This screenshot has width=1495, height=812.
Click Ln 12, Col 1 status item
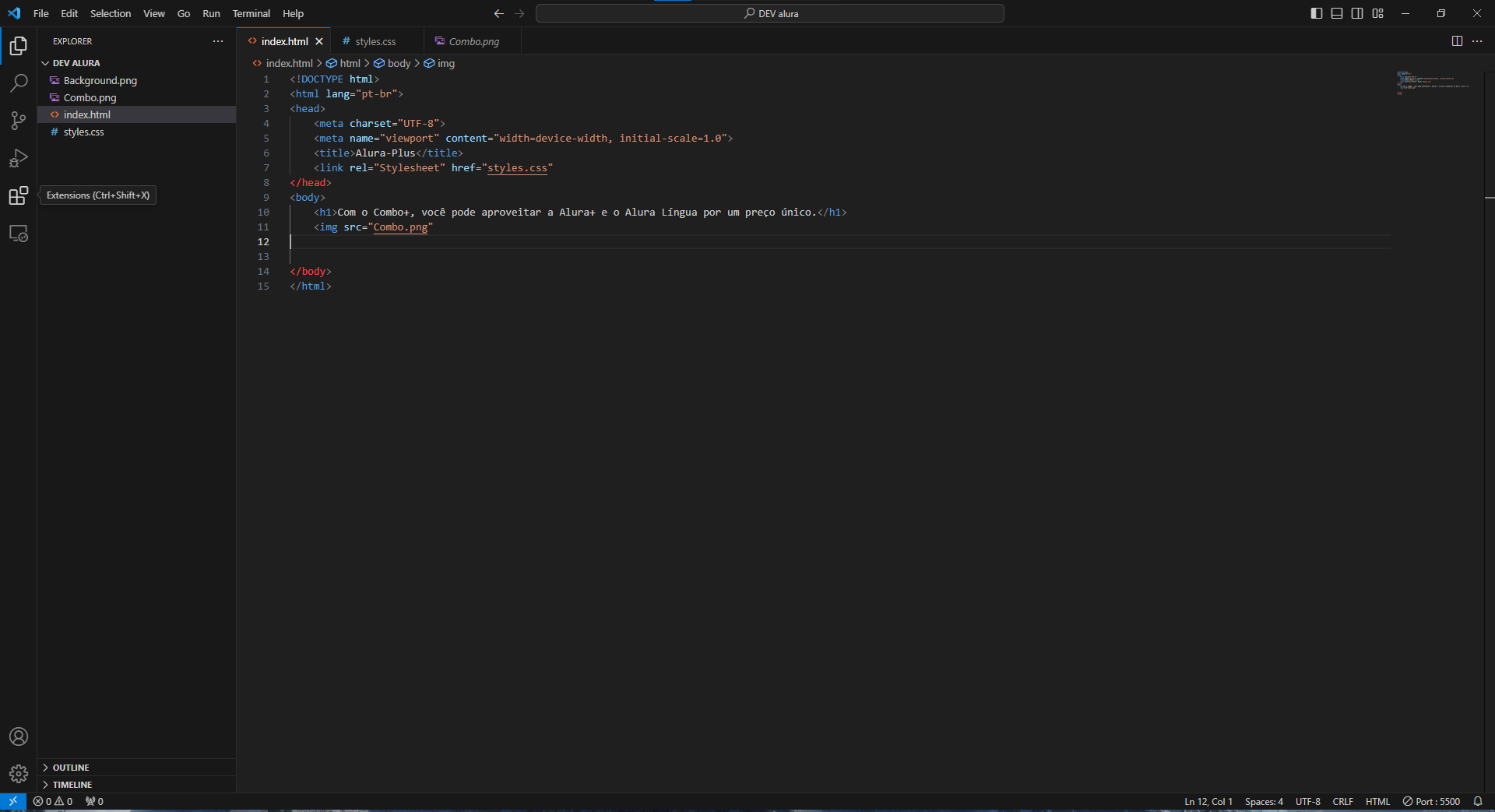click(x=1208, y=801)
